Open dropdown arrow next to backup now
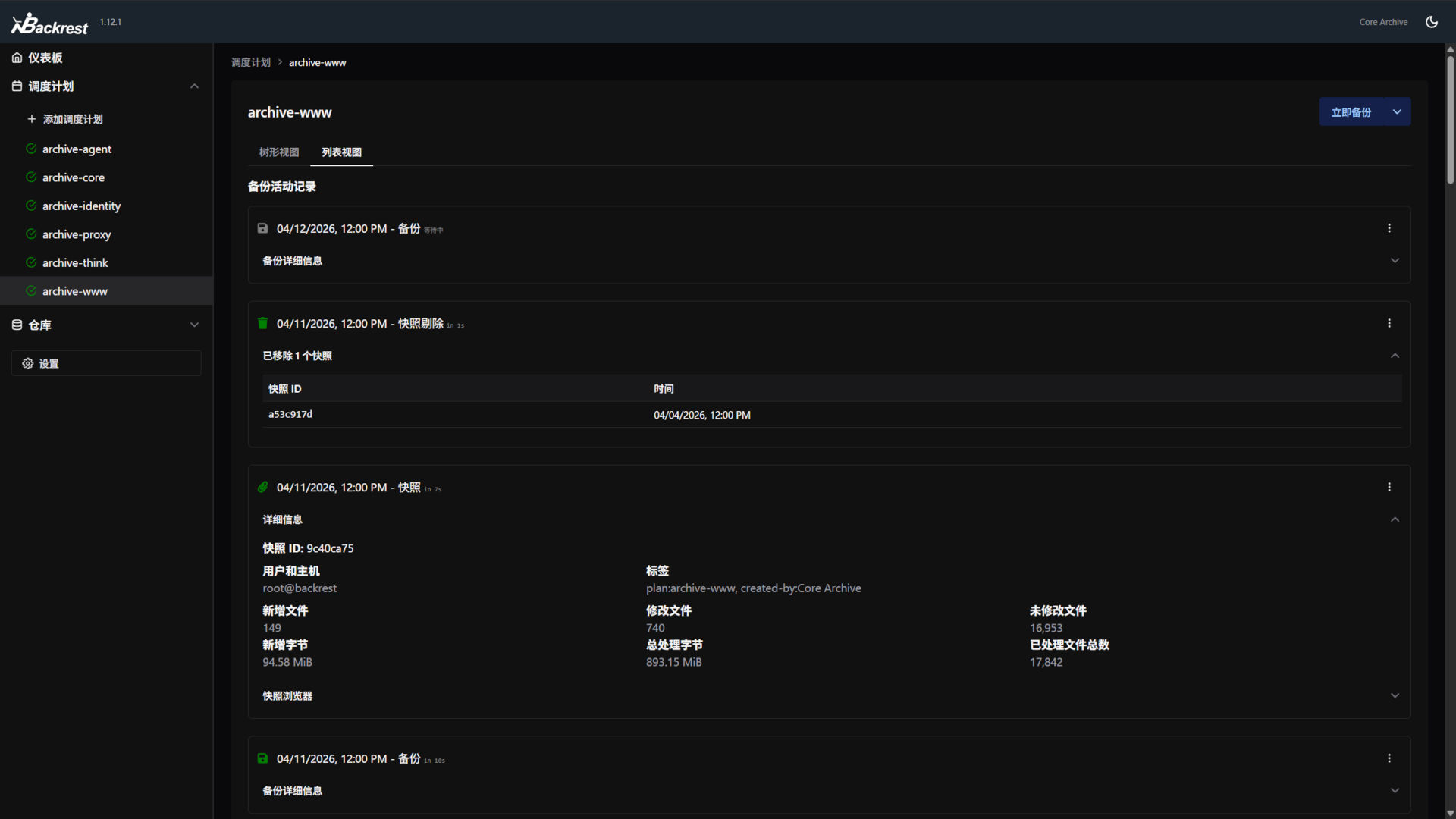Screen dimensions: 1456x819 [1397, 112]
